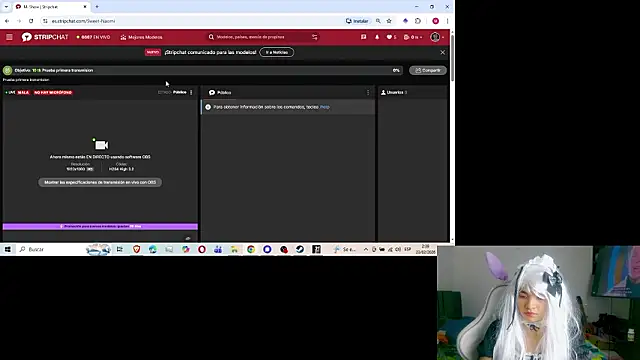
Task: Open the tab search dropdown arrow
Action: 6,7
